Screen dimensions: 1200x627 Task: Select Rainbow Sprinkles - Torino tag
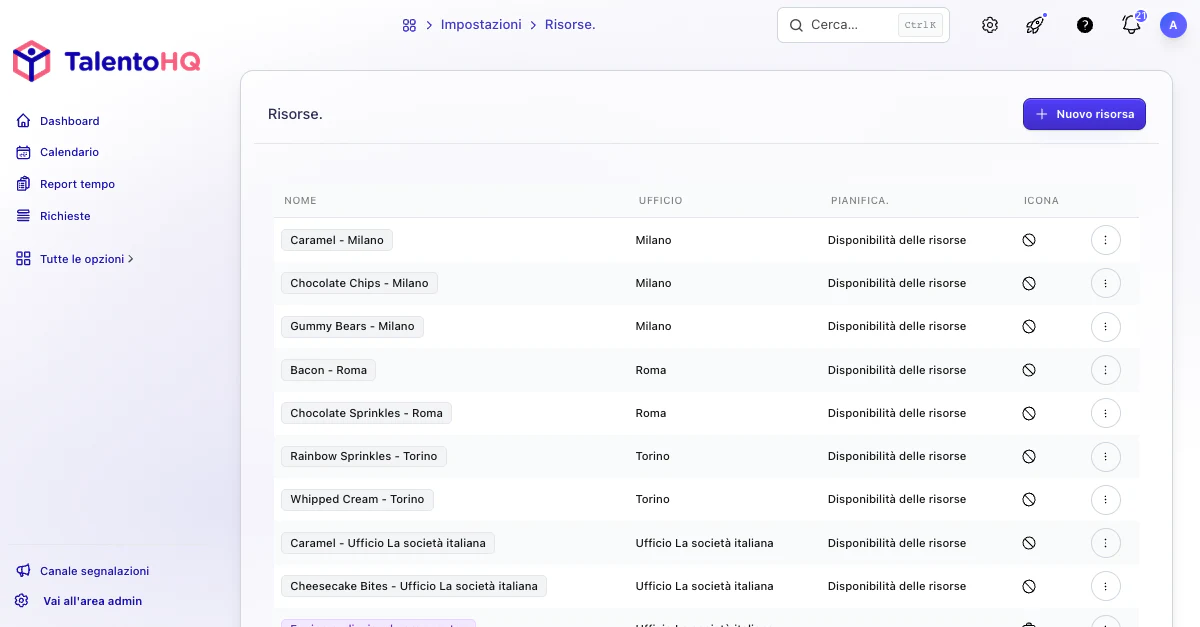[364, 456]
